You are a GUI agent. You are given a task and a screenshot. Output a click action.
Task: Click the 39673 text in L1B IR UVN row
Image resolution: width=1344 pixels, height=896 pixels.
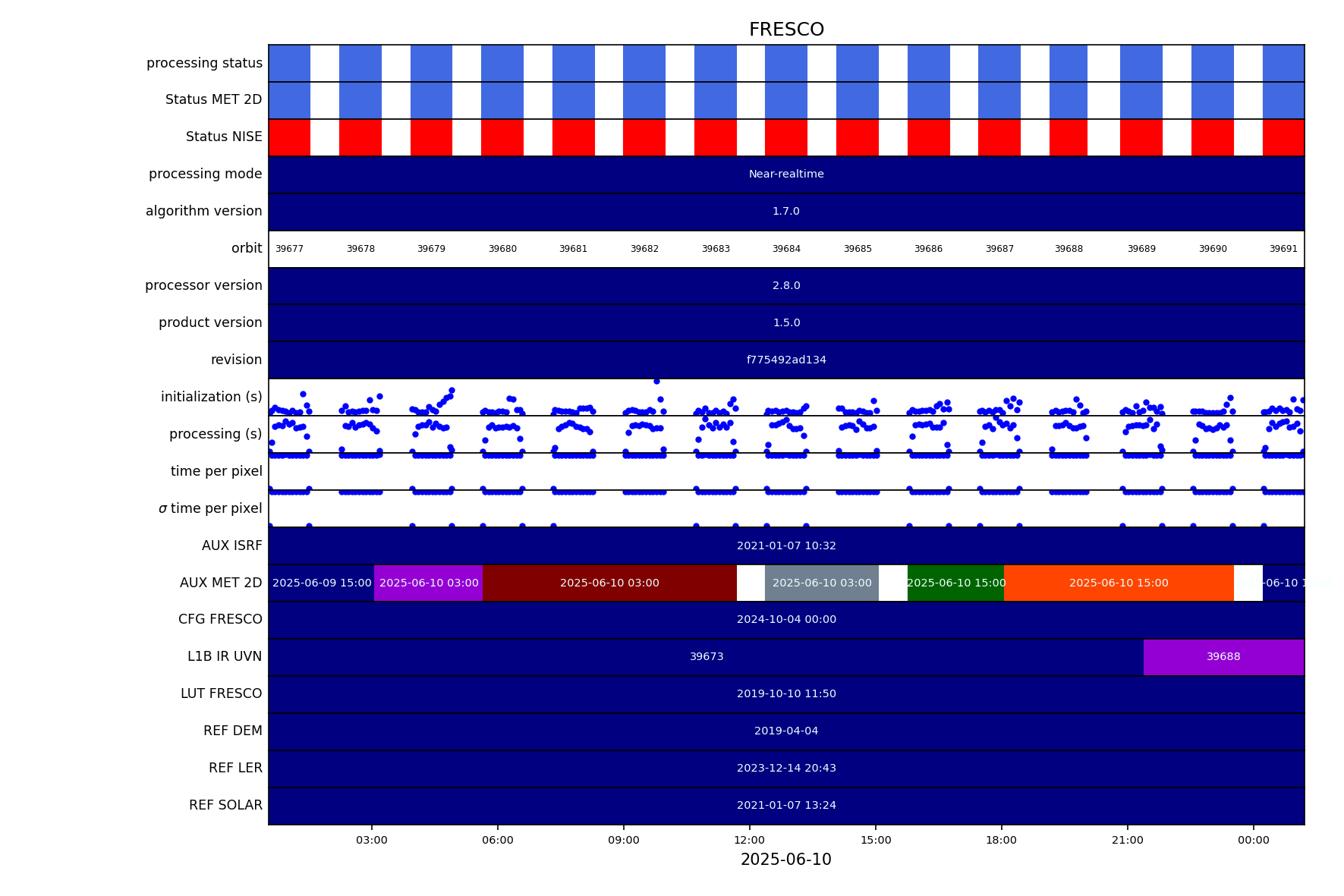[706, 657]
